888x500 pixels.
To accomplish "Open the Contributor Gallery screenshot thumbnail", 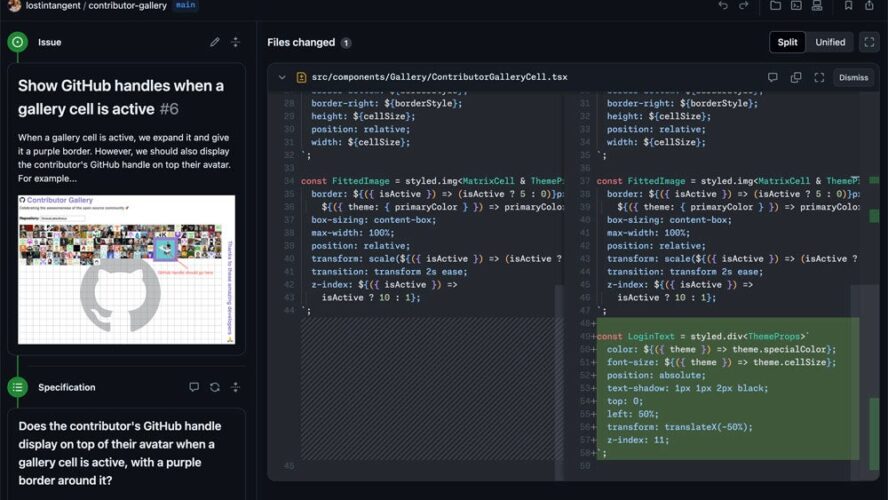I will pos(126,270).
